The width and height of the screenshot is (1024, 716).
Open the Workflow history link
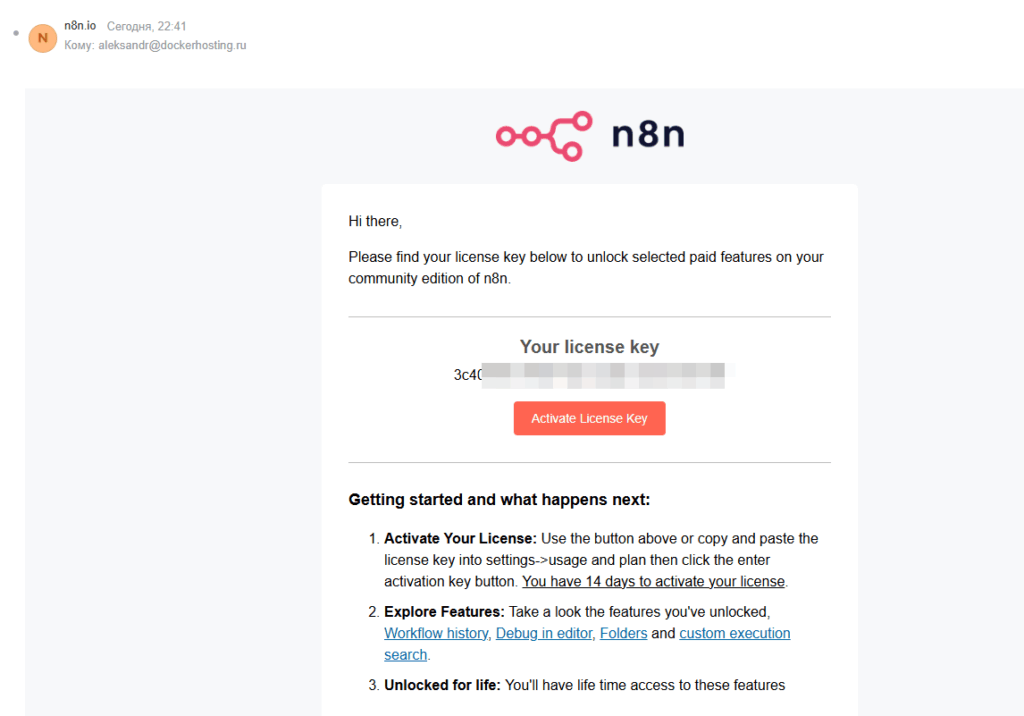coord(436,633)
